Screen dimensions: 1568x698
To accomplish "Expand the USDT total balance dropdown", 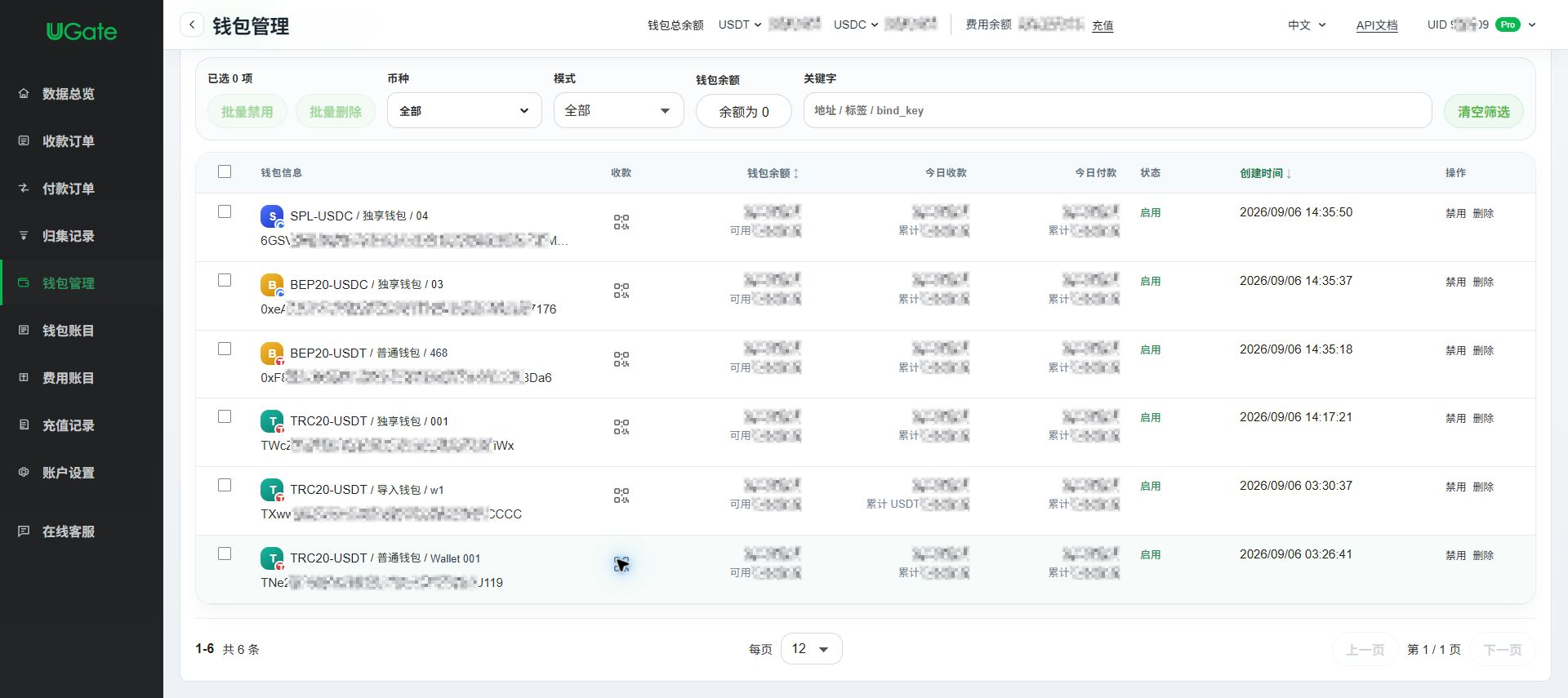I will [740, 24].
